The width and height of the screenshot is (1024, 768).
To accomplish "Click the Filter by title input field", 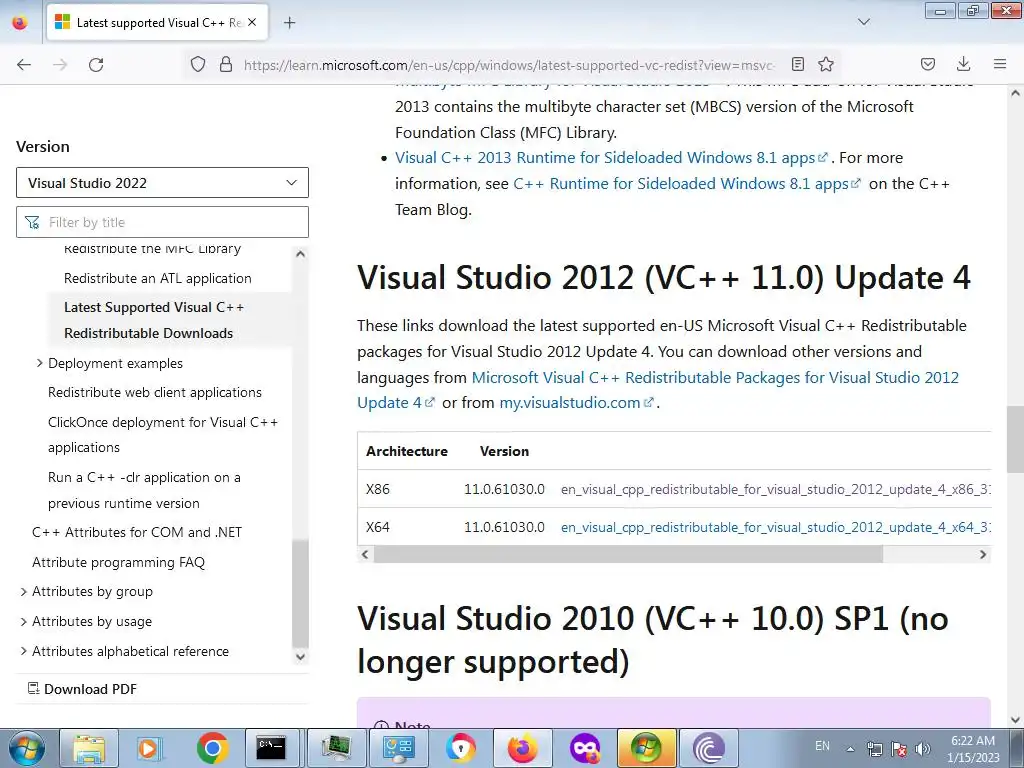I will (x=162, y=222).
